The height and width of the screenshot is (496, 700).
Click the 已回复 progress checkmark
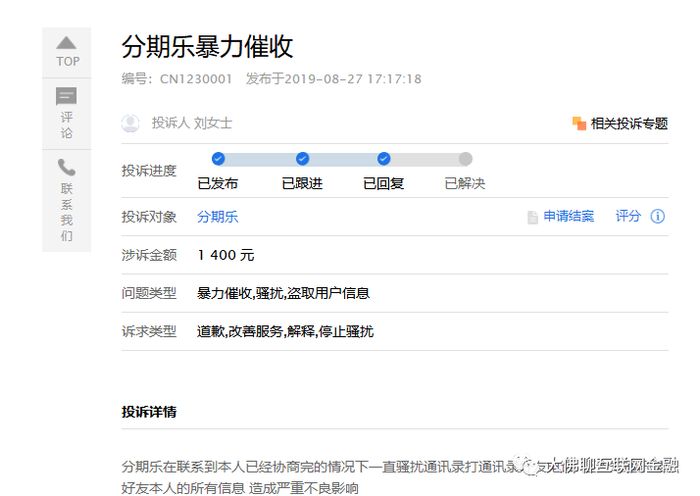pyautogui.click(x=384, y=158)
